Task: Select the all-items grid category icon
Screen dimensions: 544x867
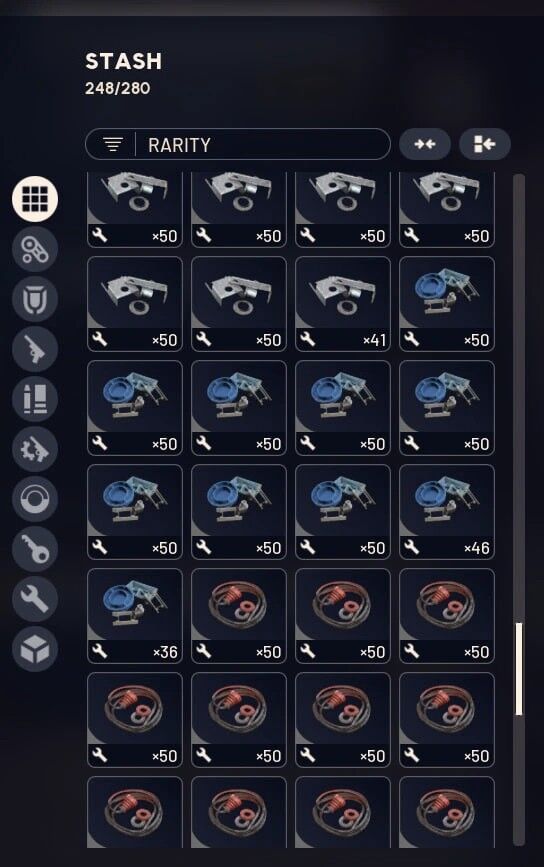Action: [35, 199]
